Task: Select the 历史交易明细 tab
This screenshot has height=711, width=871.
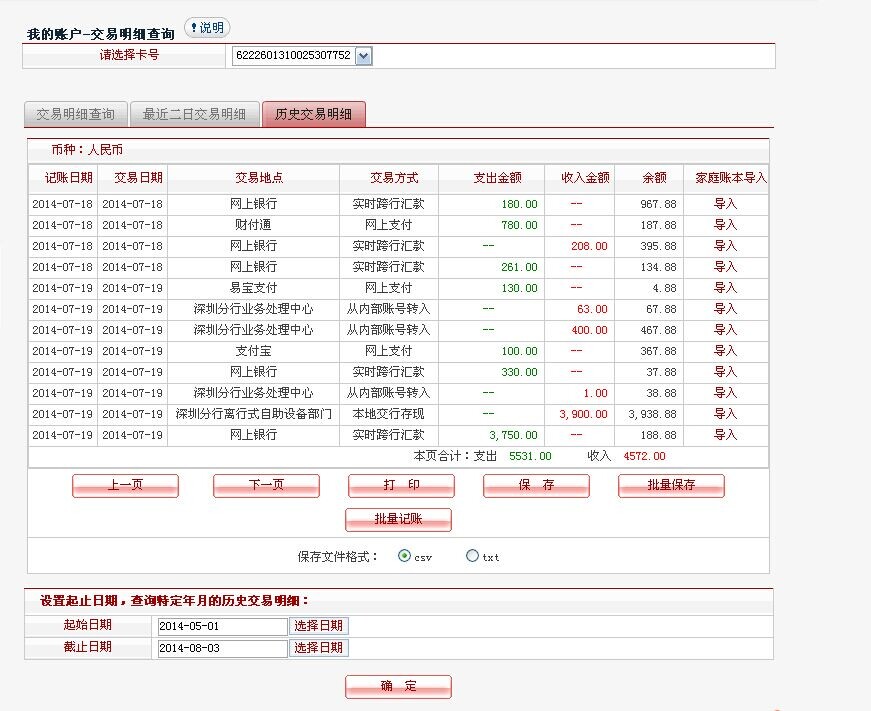Action: tap(314, 114)
